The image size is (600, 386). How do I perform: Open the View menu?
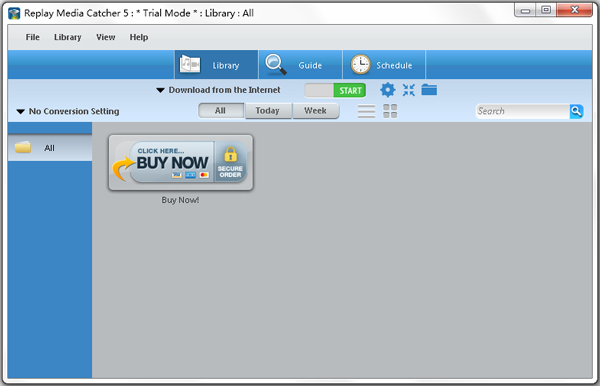[106, 37]
